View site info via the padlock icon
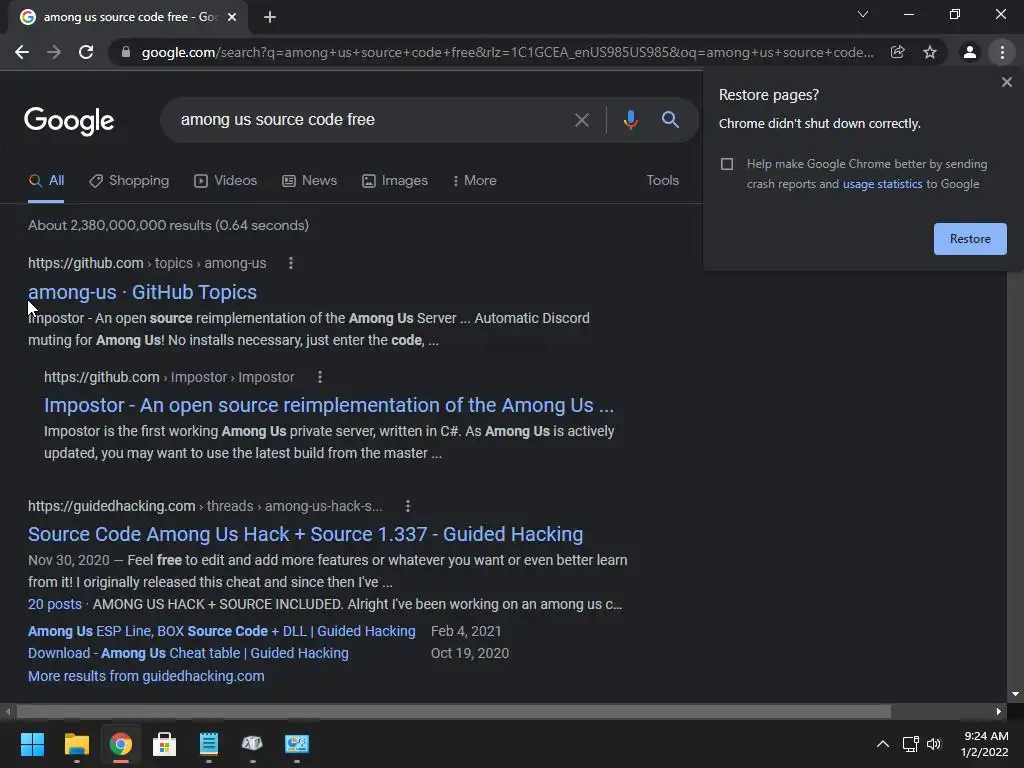 pyautogui.click(x=126, y=52)
